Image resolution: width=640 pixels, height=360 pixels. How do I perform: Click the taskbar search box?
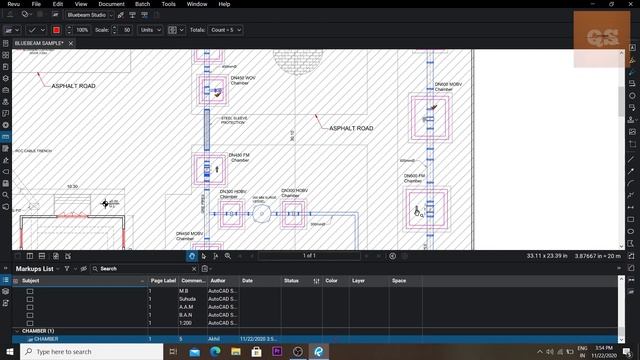tap(91, 352)
